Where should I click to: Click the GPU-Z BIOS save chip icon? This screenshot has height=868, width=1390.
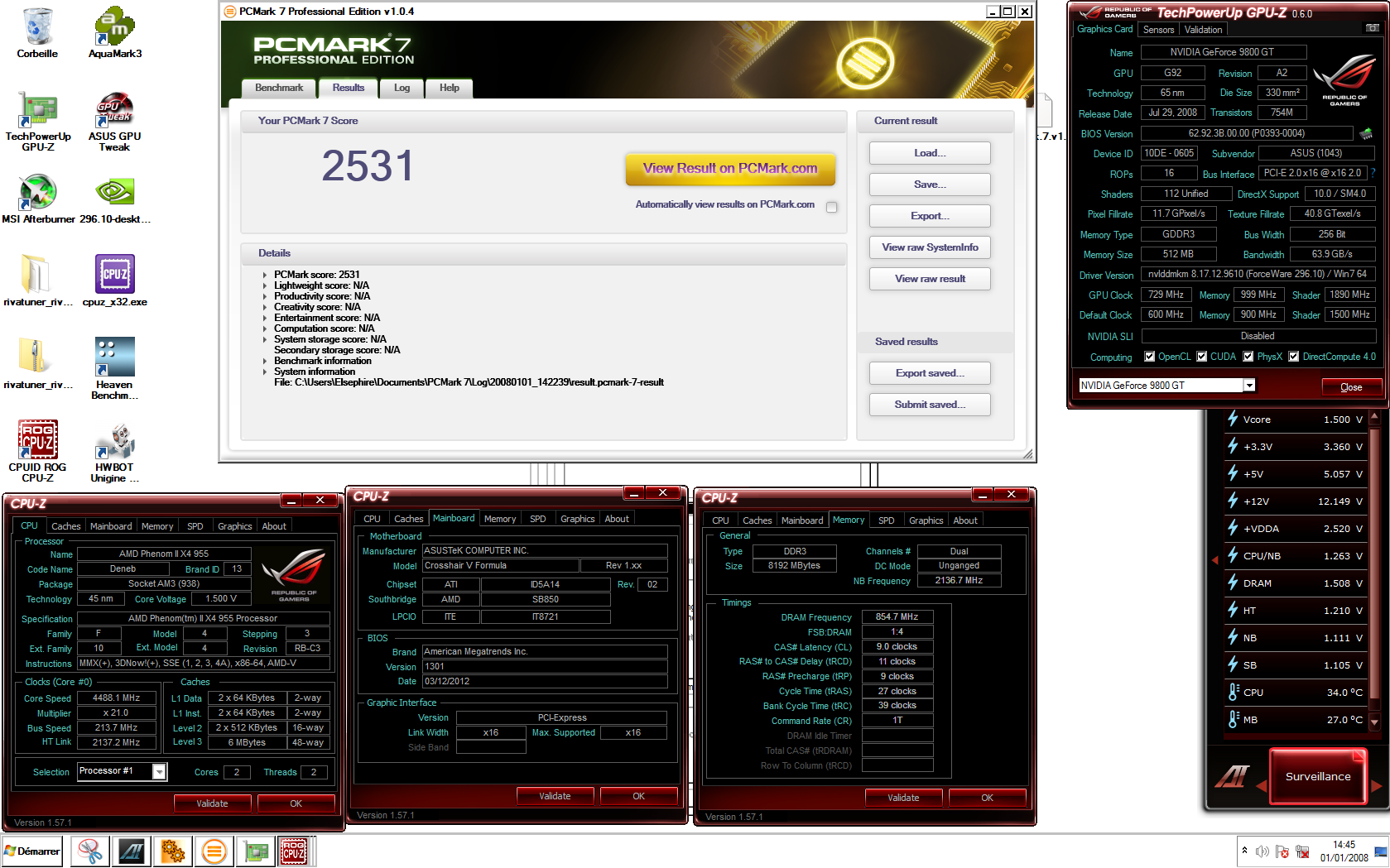coord(1366,132)
